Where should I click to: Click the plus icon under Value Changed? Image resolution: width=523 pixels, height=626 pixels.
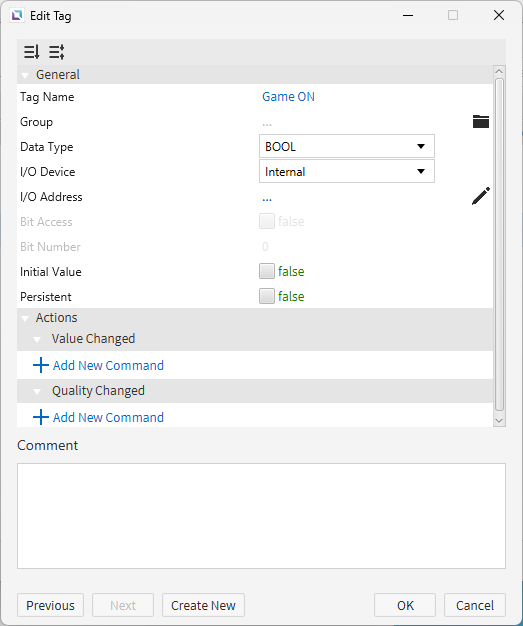[41, 365]
